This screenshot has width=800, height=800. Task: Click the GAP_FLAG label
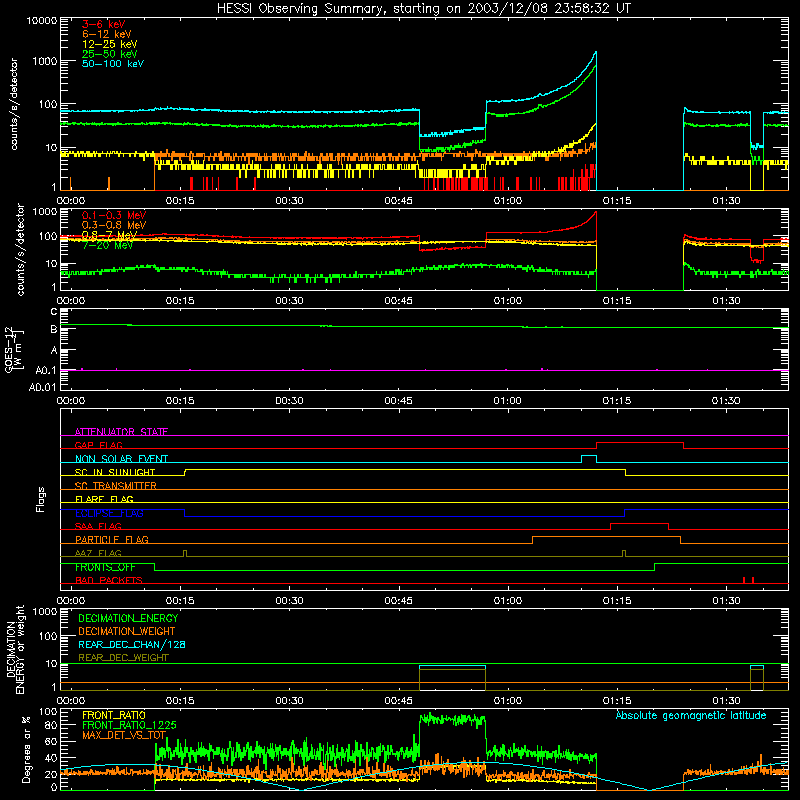coord(98,445)
